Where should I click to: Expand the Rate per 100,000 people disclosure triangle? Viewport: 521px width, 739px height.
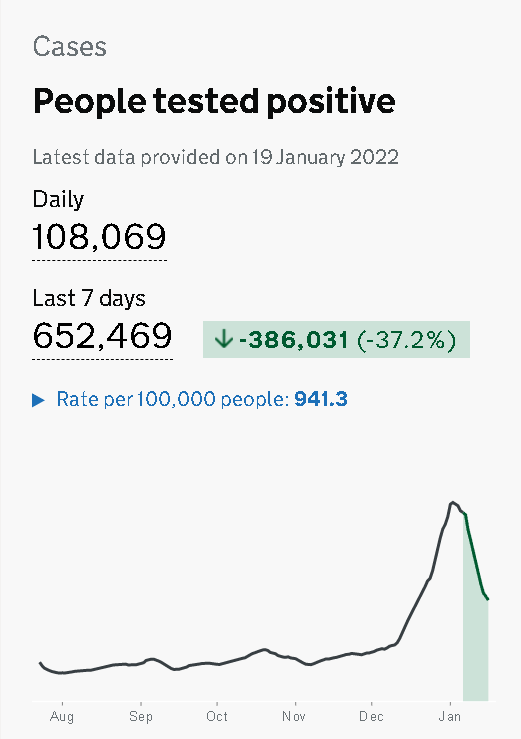tap(38, 400)
